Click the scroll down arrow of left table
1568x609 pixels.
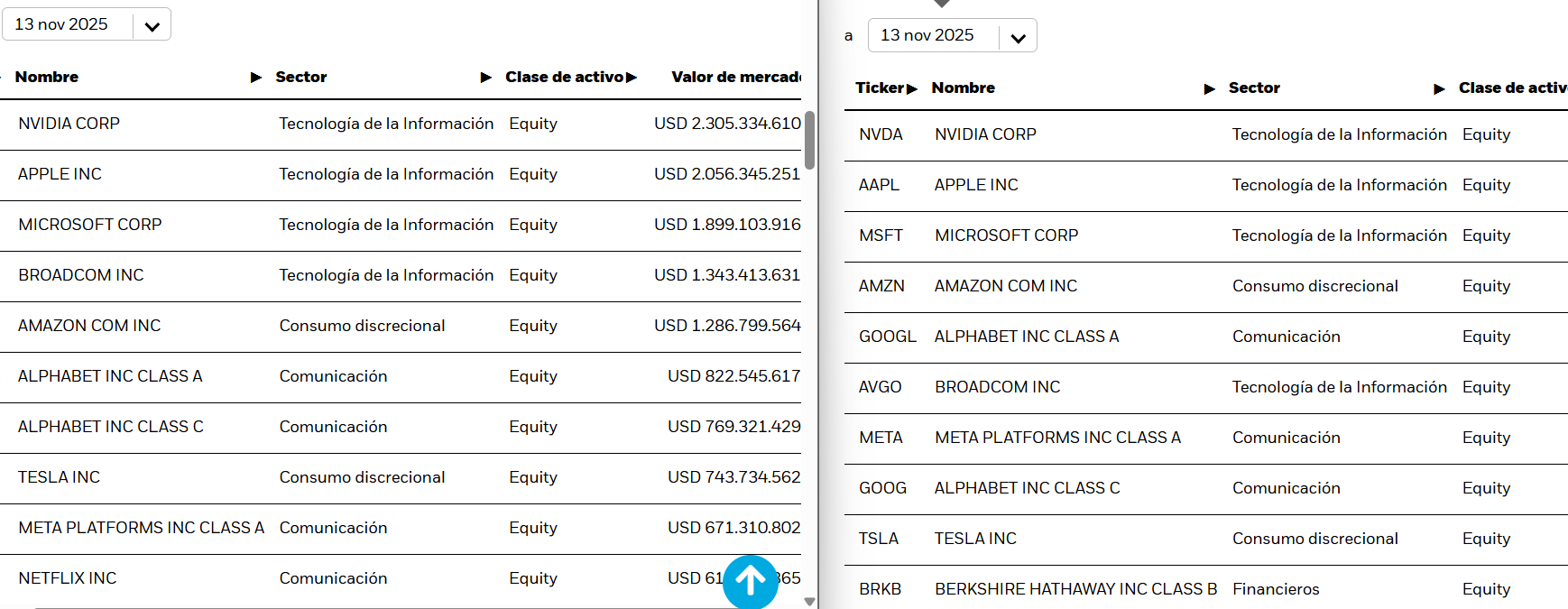[809, 602]
